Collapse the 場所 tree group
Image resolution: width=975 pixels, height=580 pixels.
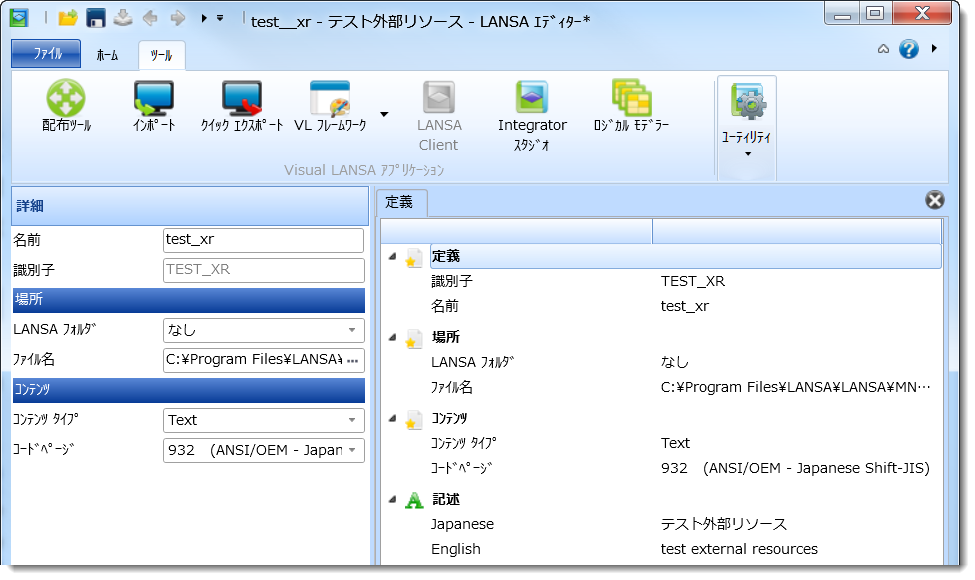pyautogui.click(x=392, y=337)
